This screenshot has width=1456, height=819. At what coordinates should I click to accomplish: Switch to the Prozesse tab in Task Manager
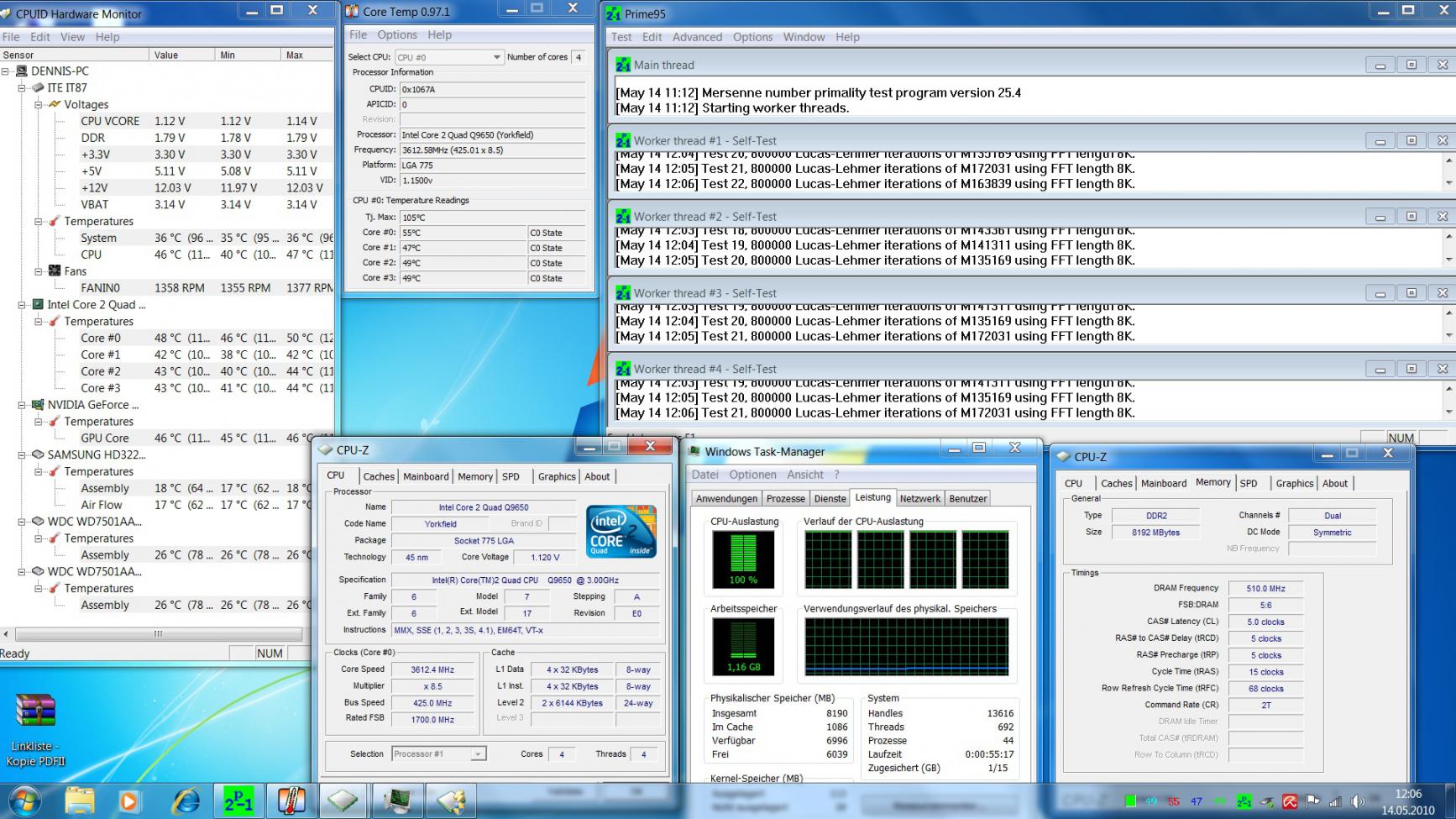pyautogui.click(x=786, y=498)
